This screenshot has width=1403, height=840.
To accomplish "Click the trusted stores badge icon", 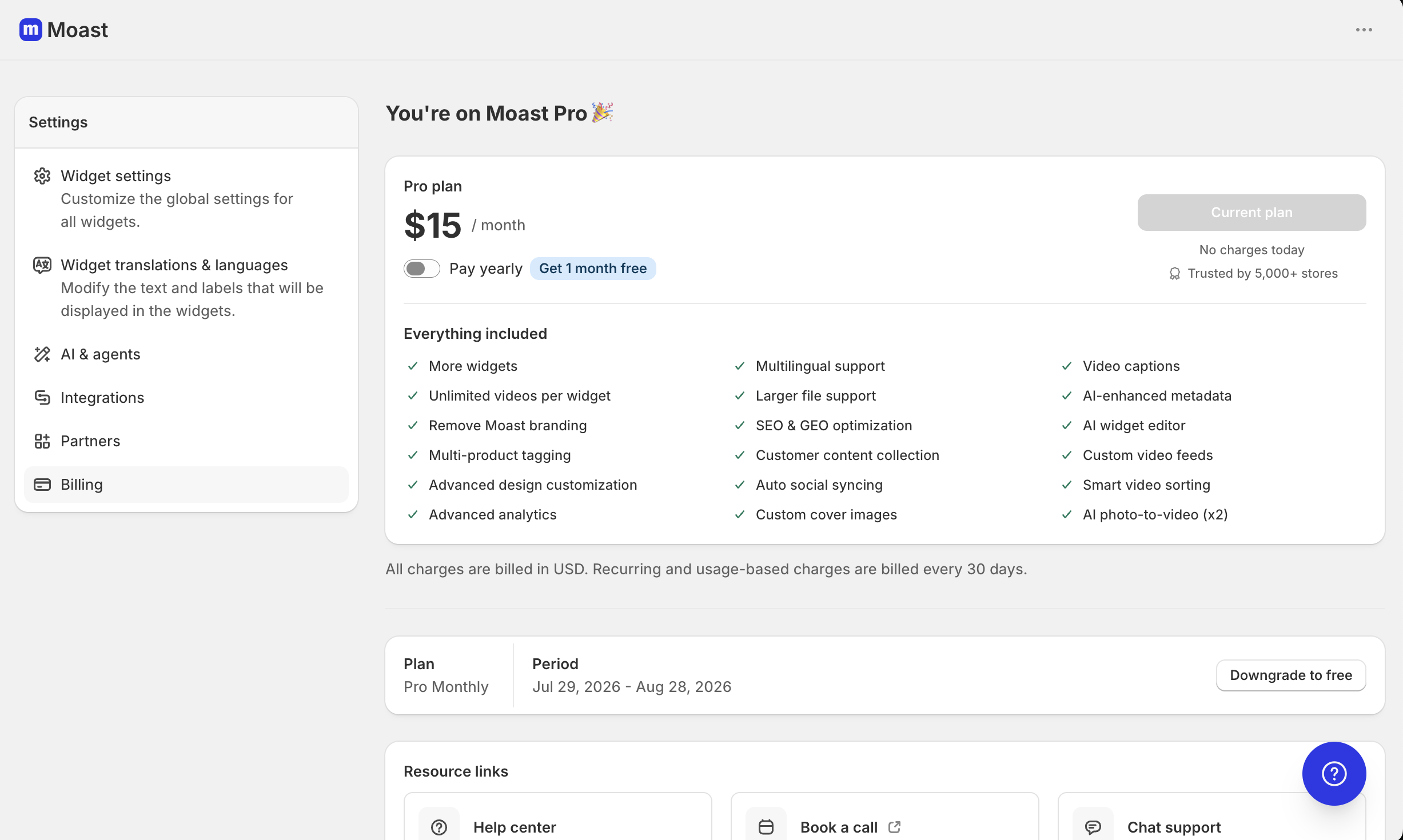I will (1174, 274).
